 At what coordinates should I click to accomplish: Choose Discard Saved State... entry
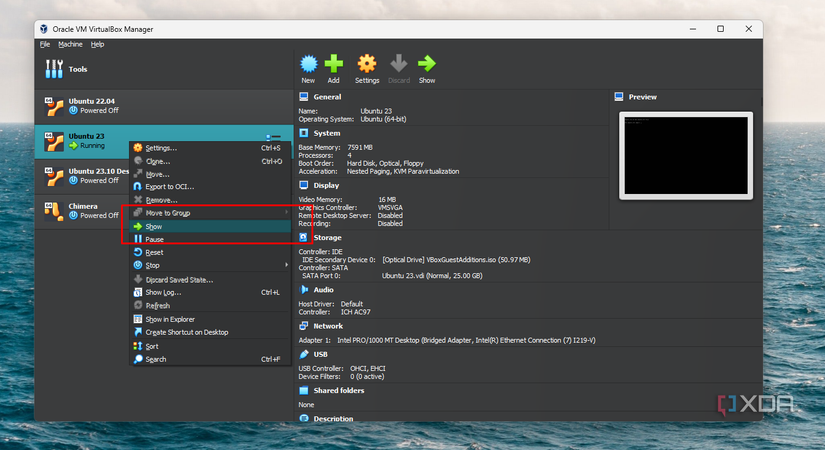point(210,279)
